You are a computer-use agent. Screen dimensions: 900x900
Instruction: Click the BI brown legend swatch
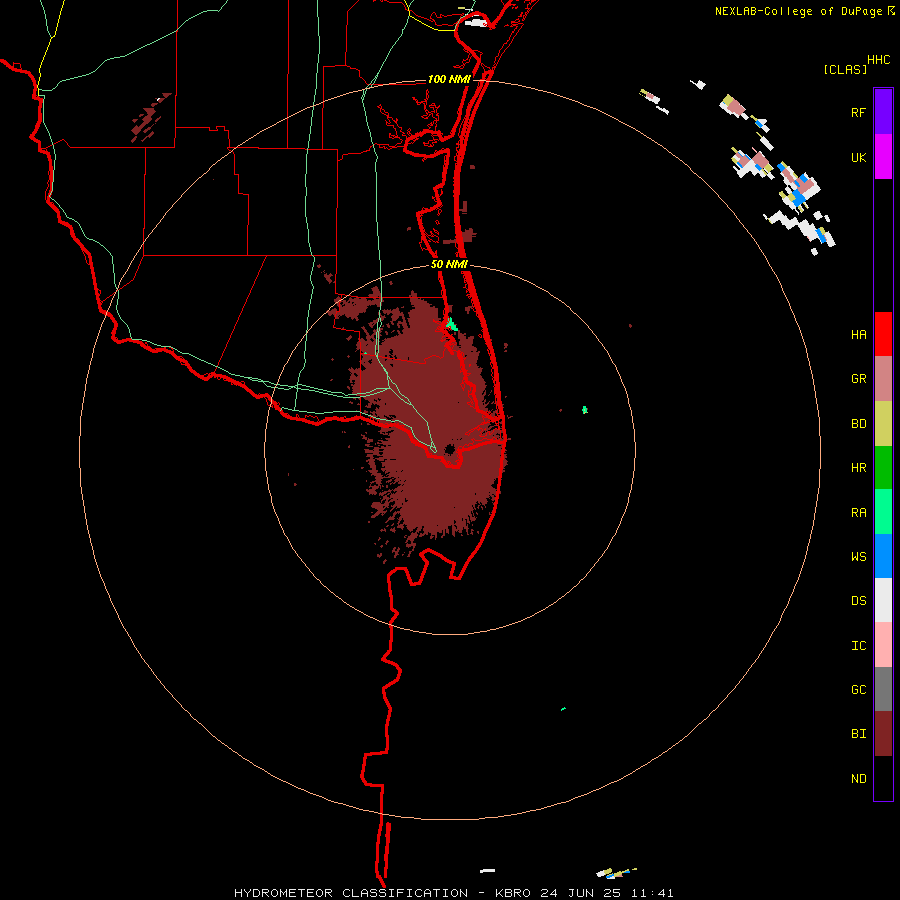coord(883,734)
